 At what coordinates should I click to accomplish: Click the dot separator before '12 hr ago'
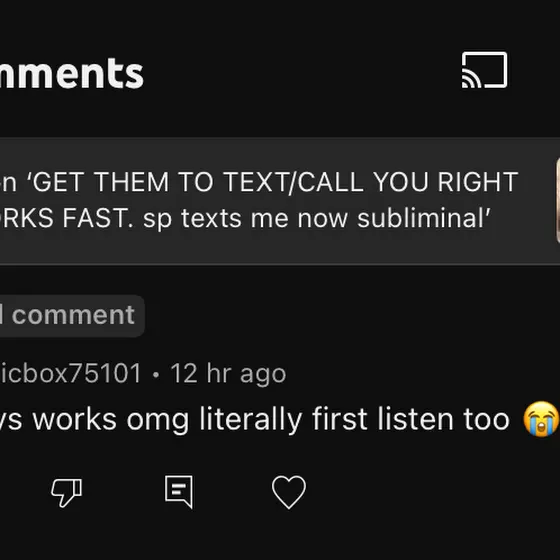click(x=156, y=375)
